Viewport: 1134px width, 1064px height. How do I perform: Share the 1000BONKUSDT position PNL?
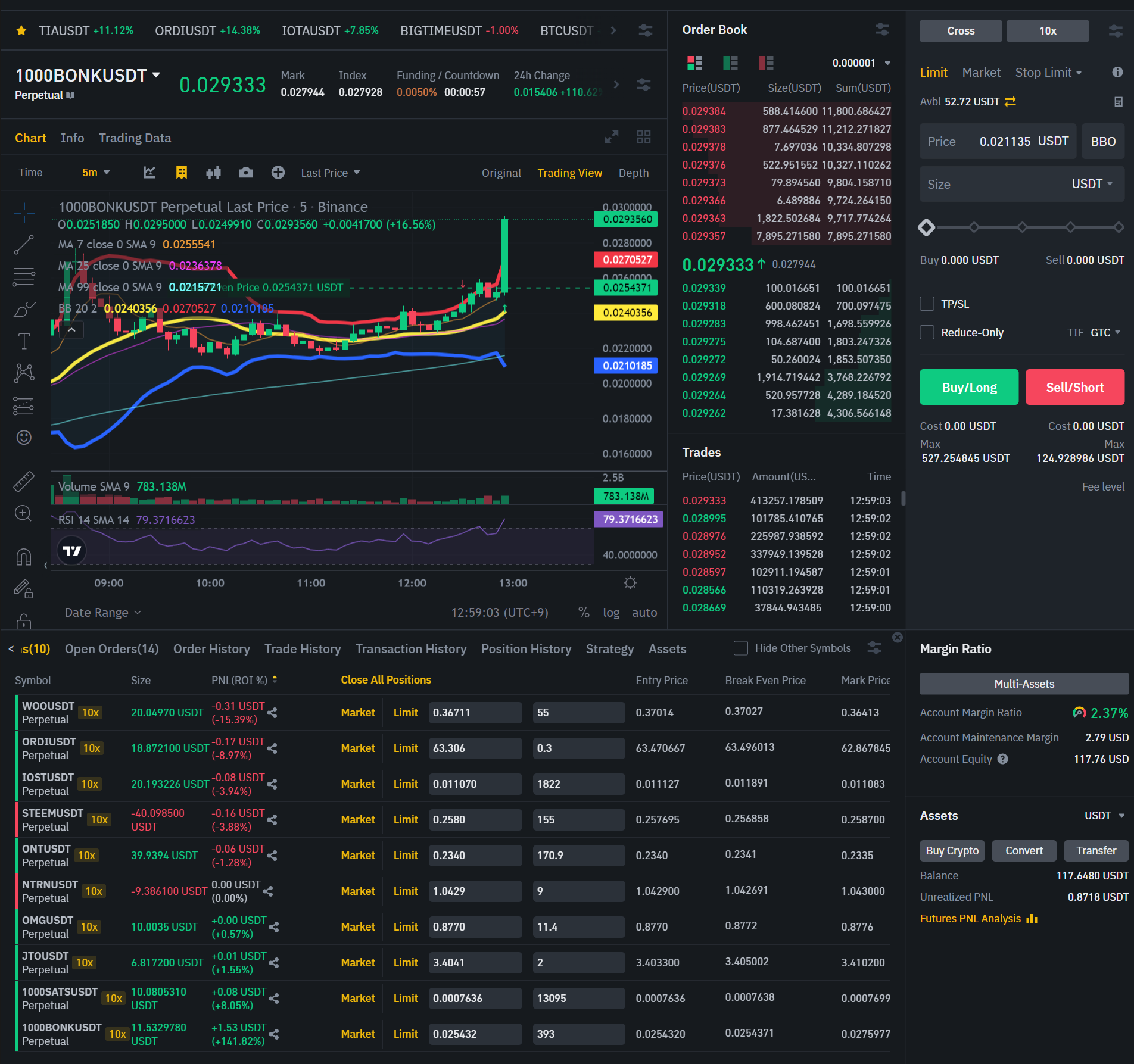tap(274, 1034)
